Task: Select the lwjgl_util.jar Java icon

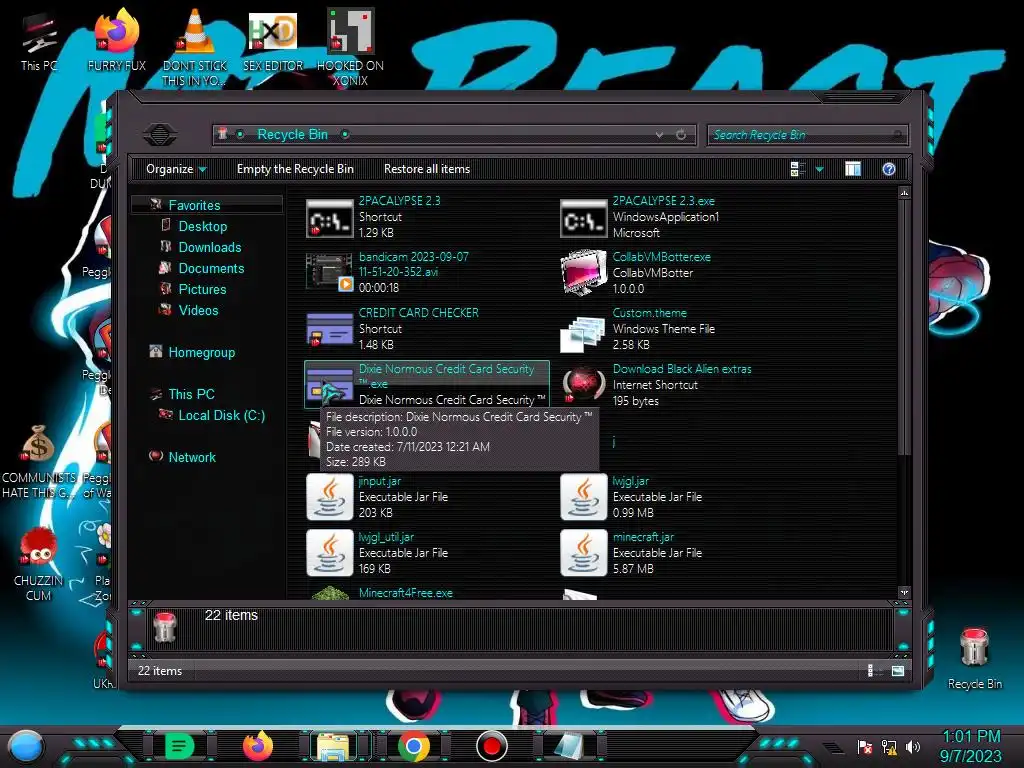Action: [x=329, y=553]
